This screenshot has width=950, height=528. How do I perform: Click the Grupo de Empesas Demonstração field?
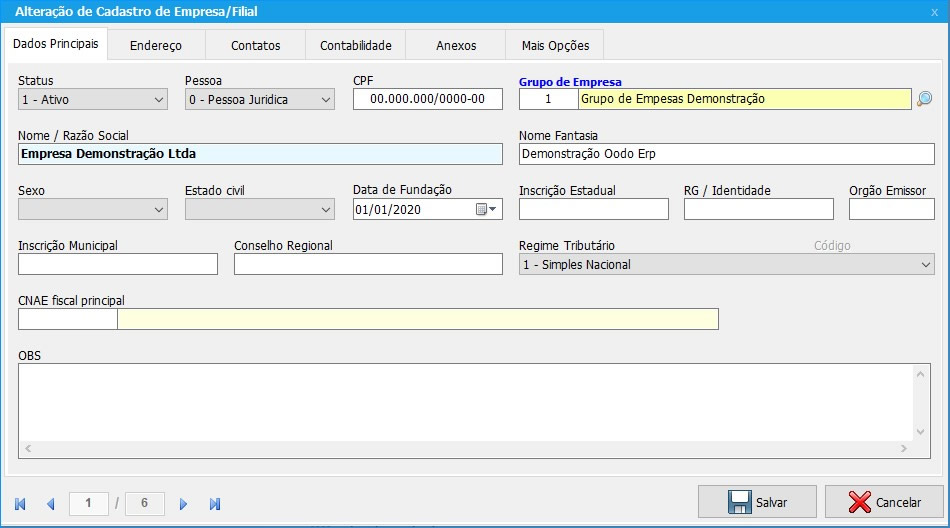pyautogui.click(x=745, y=99)
